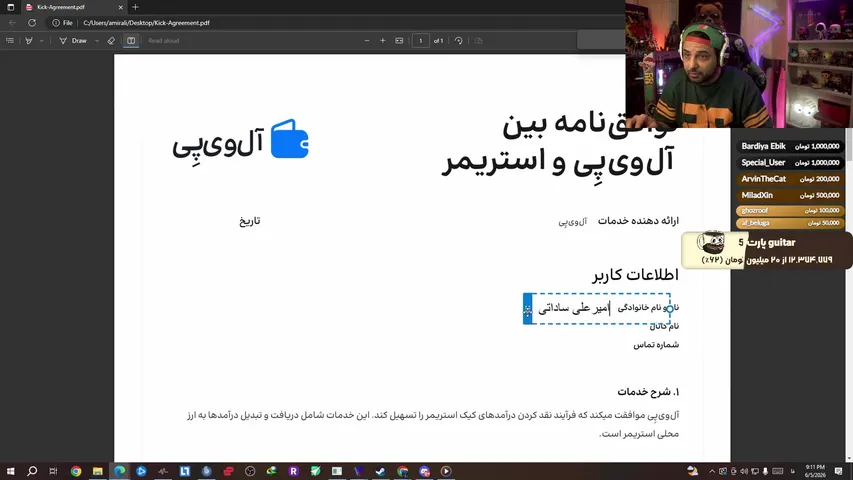Select the Highlight tool

pos(29,41)
